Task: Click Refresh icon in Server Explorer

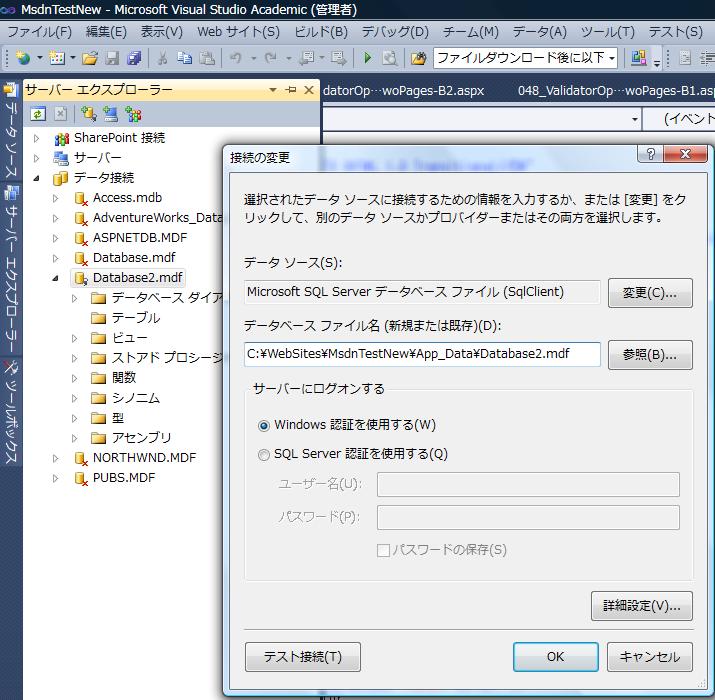Action: [38, 114]
